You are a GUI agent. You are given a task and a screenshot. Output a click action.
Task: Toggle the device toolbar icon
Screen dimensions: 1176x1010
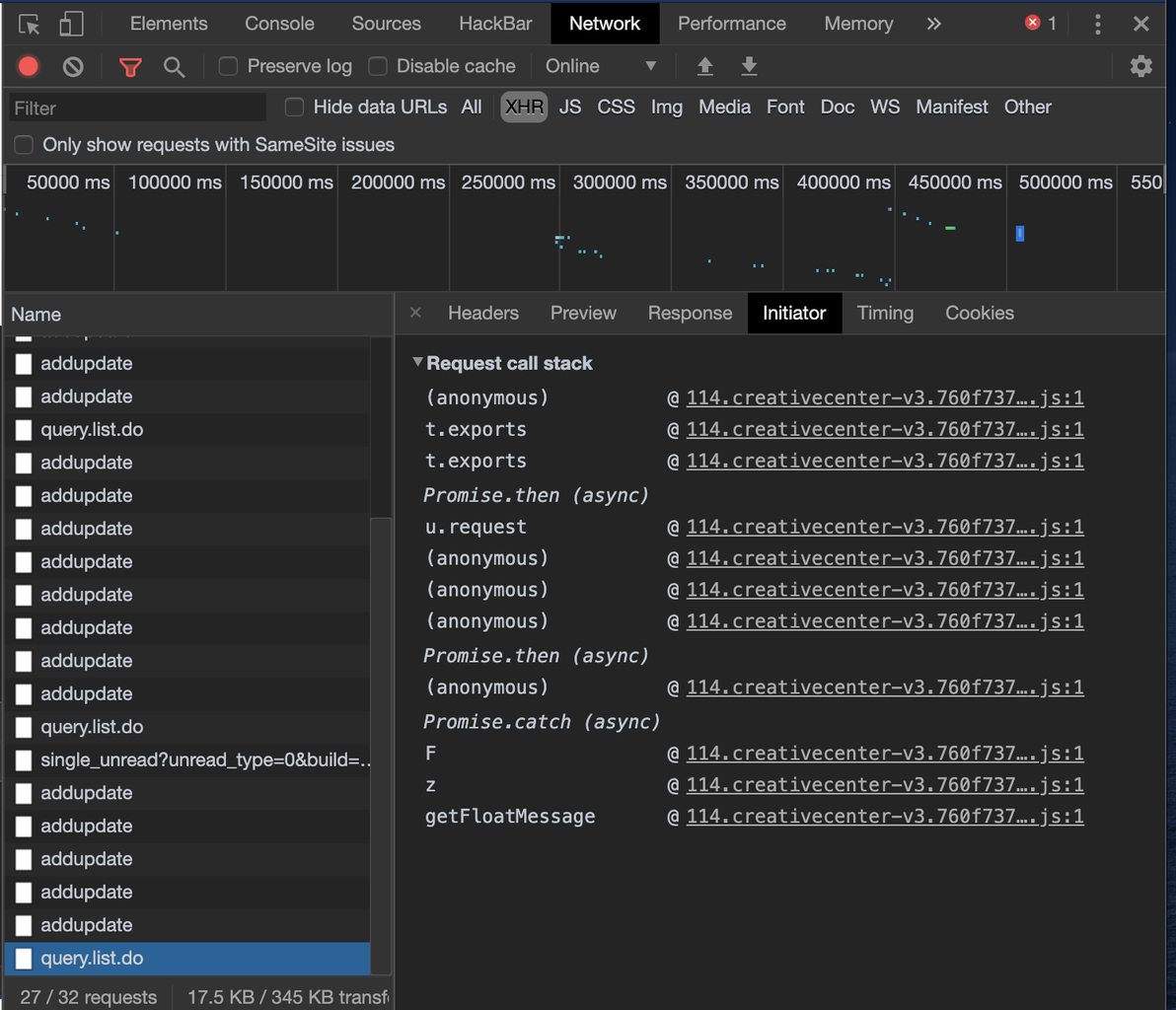coord(71,24)
